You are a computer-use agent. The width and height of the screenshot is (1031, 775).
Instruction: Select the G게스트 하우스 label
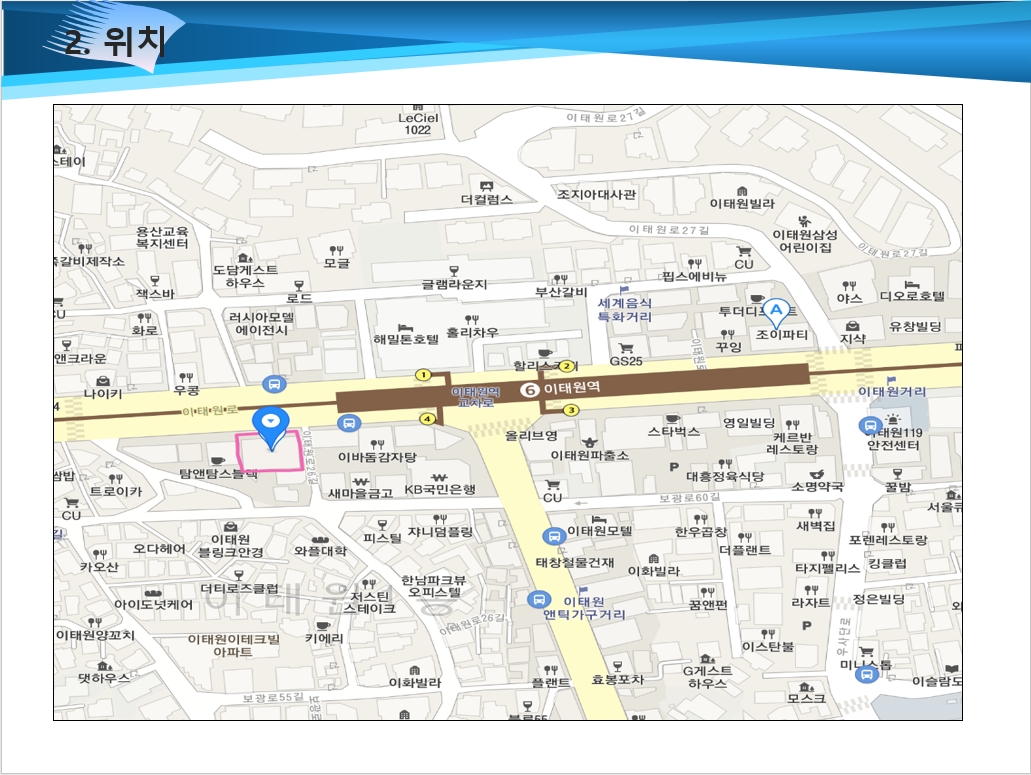click(x=707, y=677)
